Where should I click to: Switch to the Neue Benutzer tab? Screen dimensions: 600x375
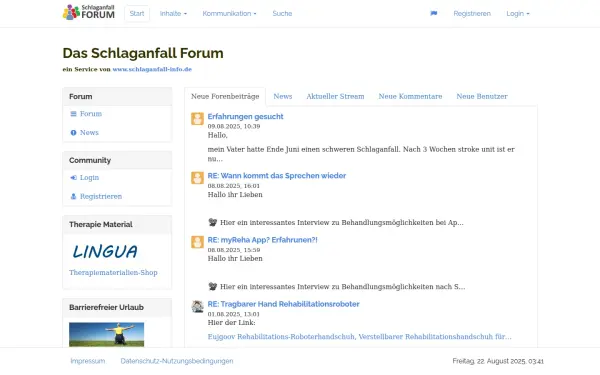pyautogui.click(x=482, y=96)
